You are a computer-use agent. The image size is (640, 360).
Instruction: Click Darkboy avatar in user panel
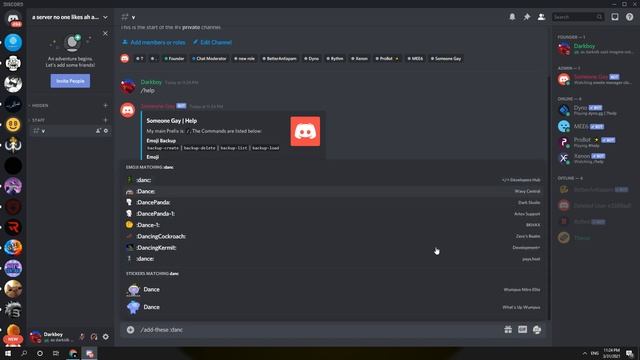[36, 337]
